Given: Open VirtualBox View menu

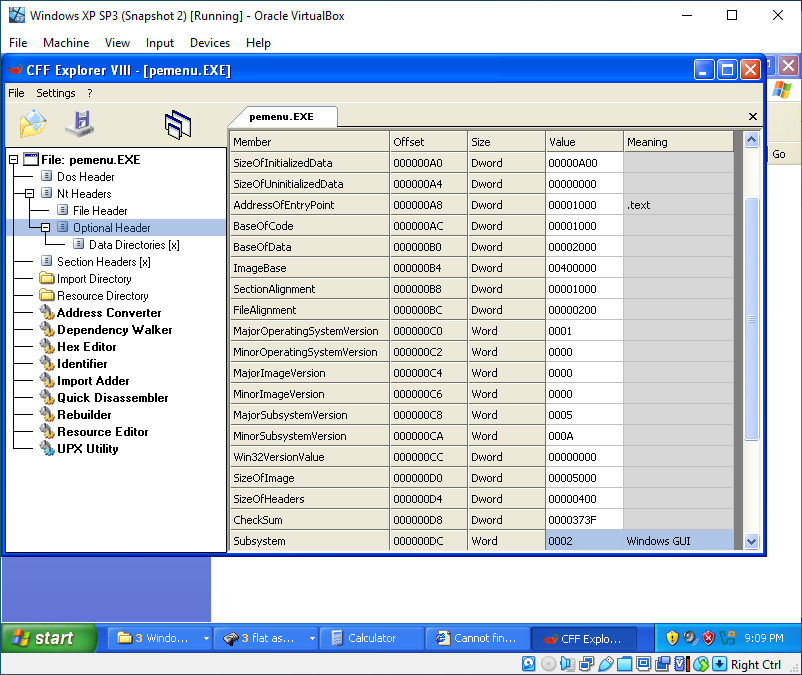Looking at the screenshot, I should coord(117,43).
